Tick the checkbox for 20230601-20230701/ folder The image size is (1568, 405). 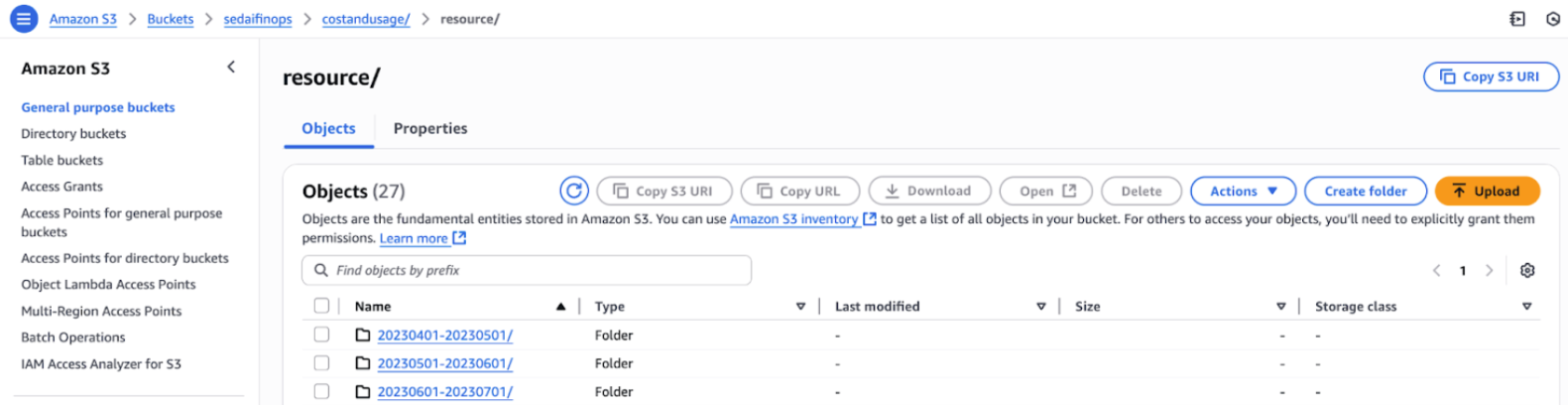[321, 391]
